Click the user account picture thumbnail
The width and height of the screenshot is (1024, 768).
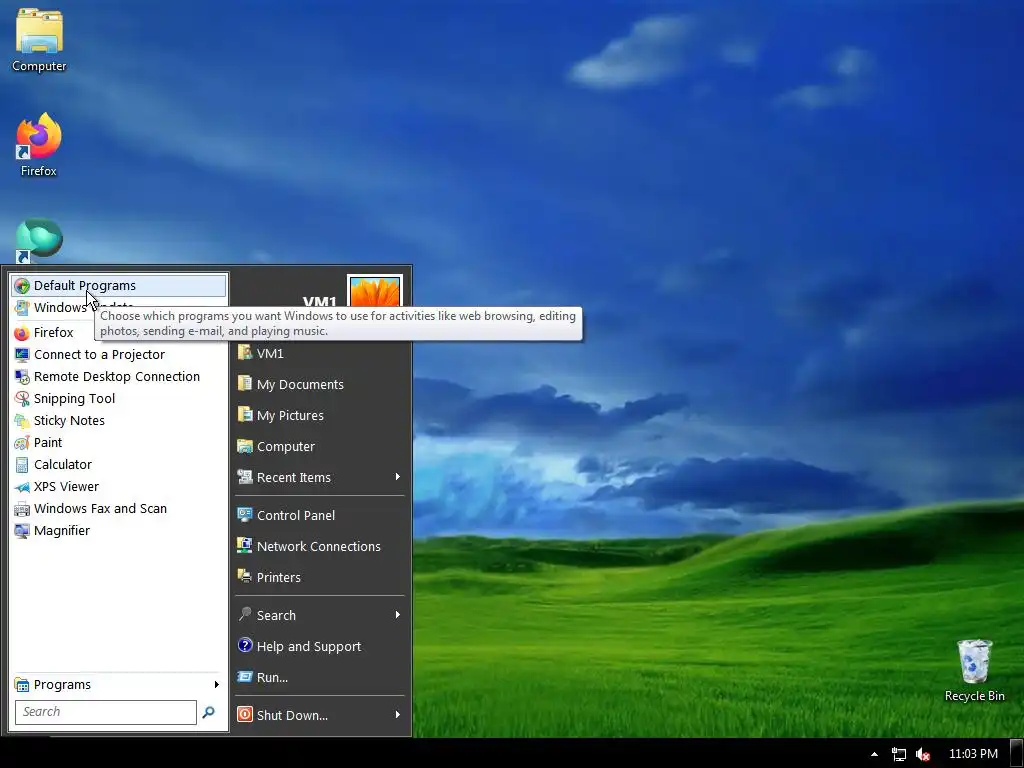pyautogui.click(x=375, y=291)
